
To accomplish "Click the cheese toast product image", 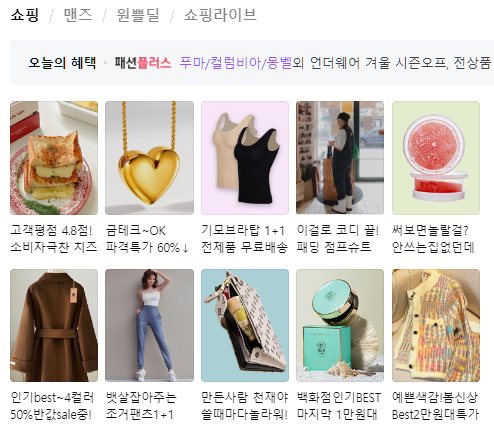I will click(54, 158).
